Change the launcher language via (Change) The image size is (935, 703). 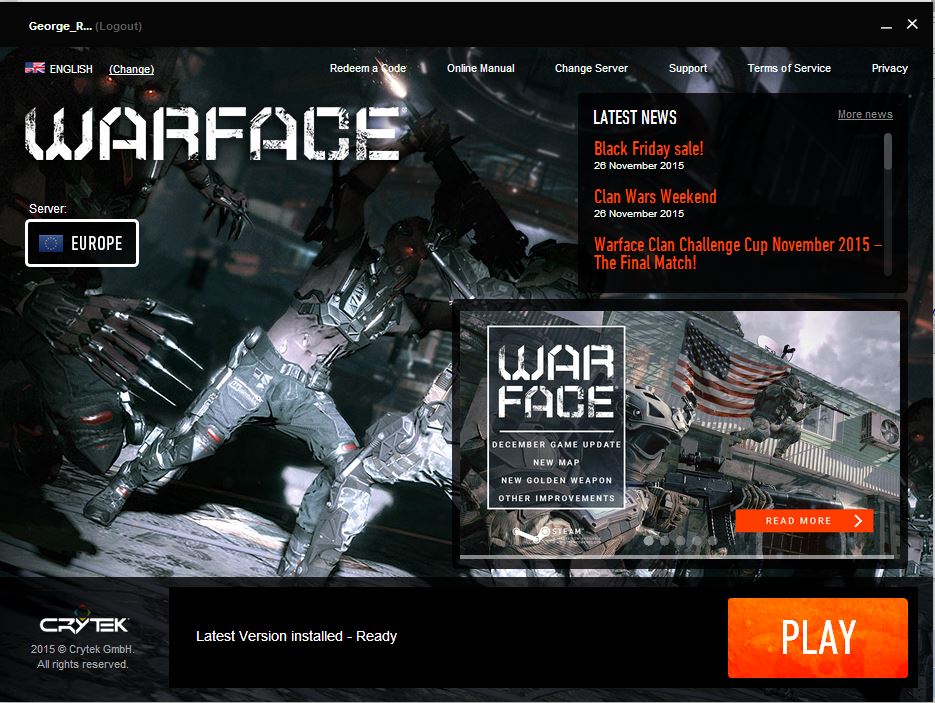tap(131, 69)
